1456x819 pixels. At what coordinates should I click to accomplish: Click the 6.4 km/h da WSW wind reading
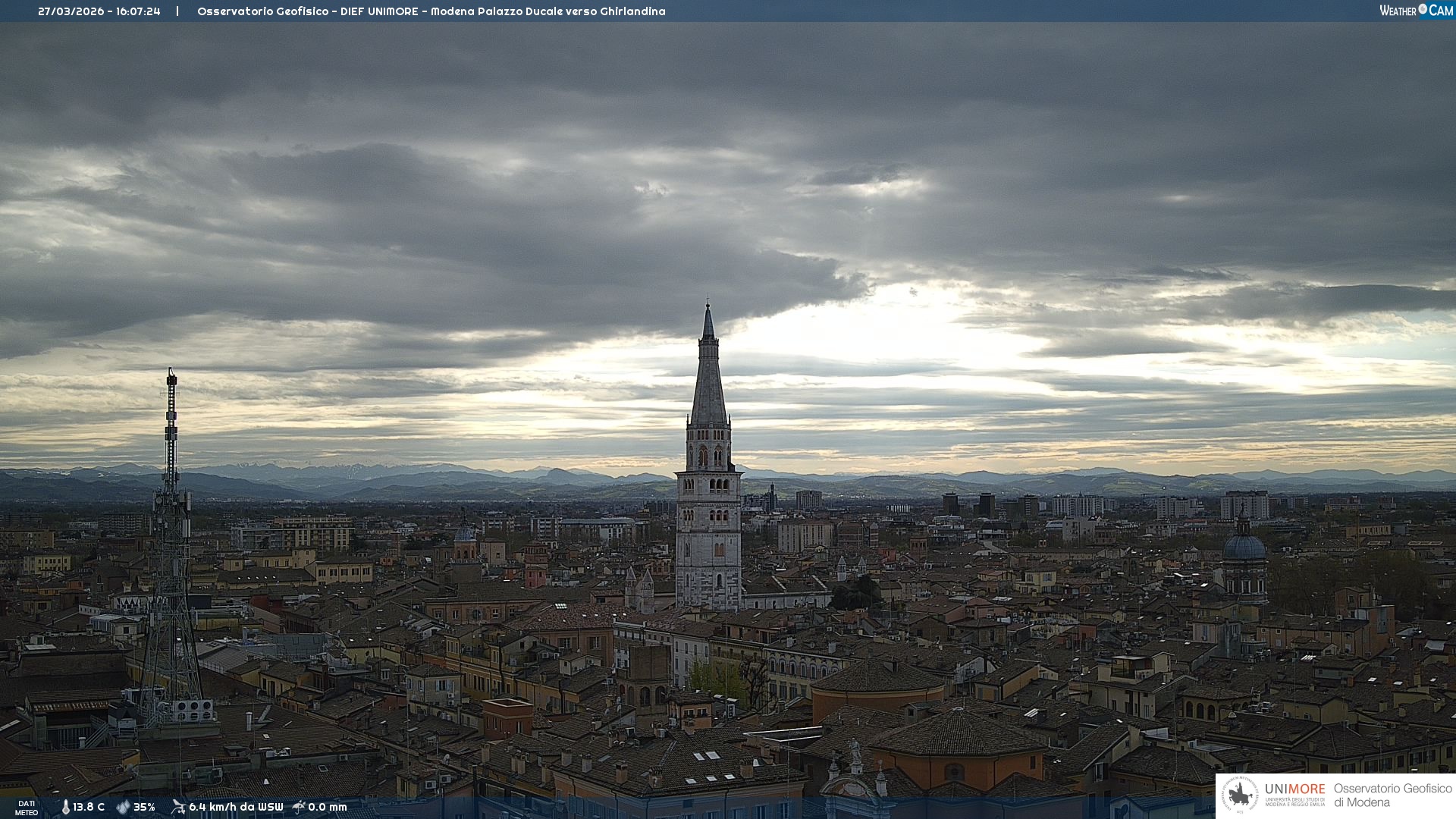click(236, 807)
